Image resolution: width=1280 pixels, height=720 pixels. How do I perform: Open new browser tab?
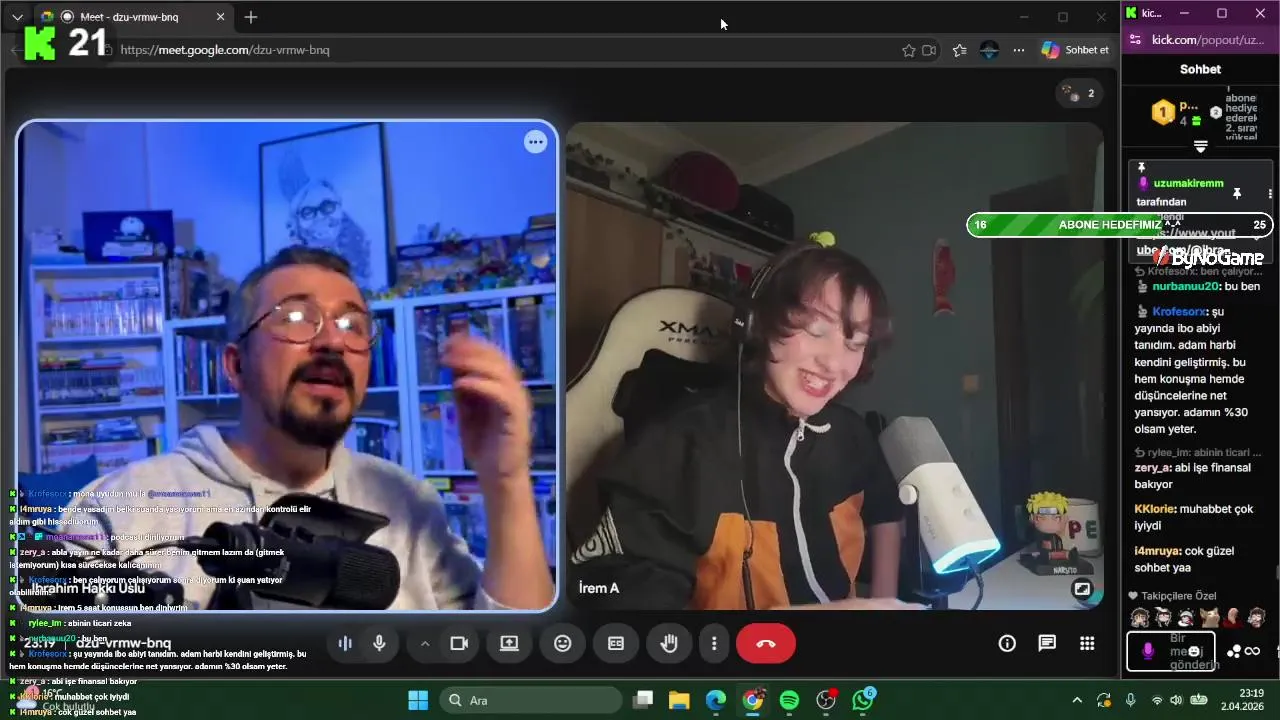251,17
